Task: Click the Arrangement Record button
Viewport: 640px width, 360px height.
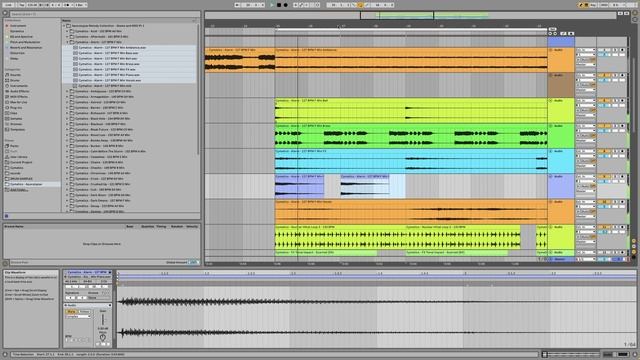Action: point(285,5)
